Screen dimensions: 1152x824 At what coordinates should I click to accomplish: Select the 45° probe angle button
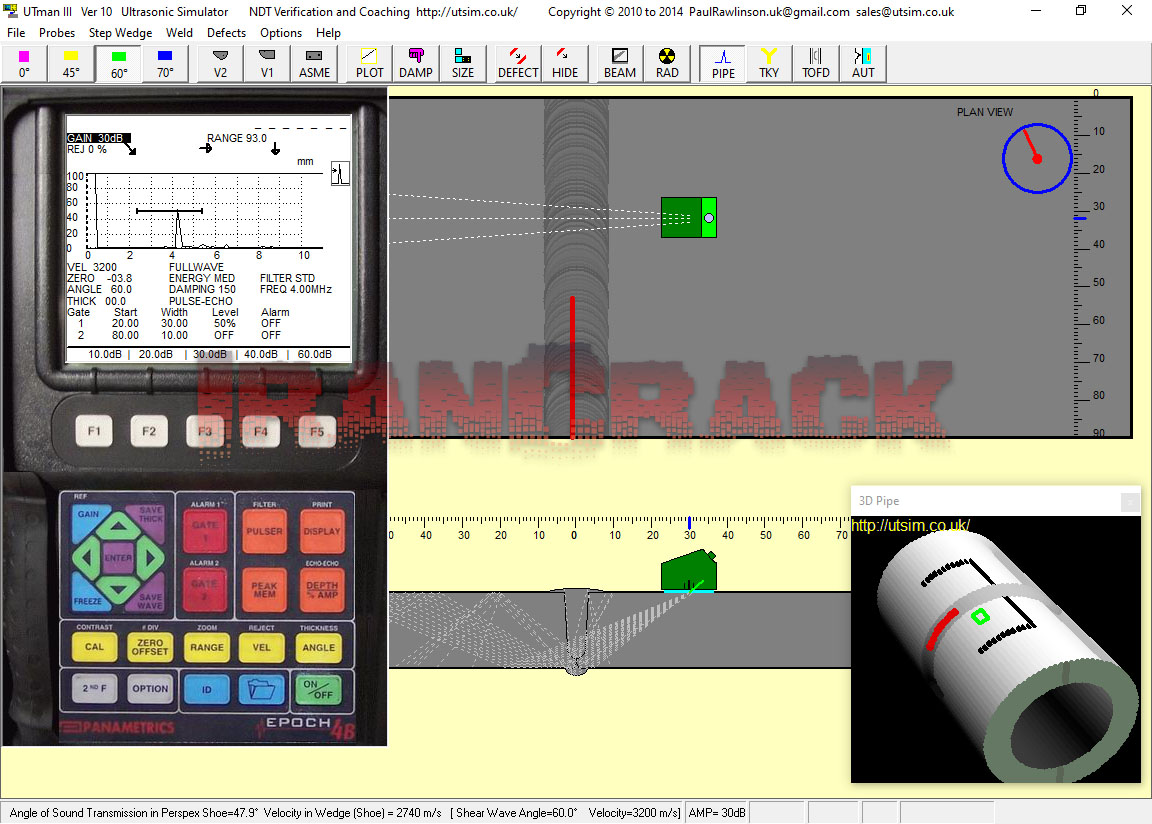click(x=71, y=63)
